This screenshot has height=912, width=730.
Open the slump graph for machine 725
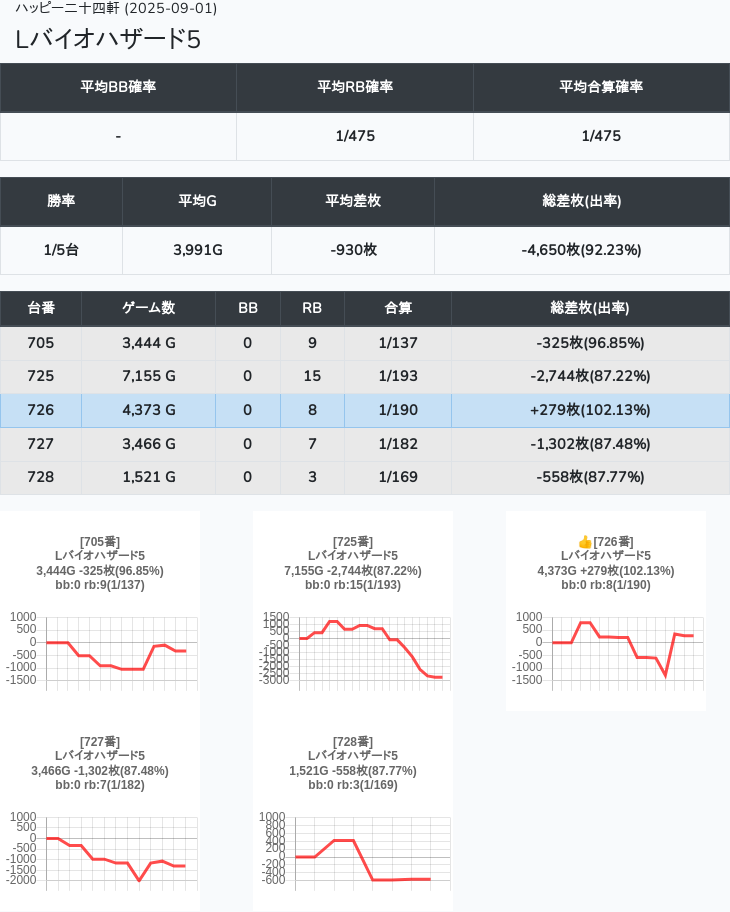click(353, 650)
